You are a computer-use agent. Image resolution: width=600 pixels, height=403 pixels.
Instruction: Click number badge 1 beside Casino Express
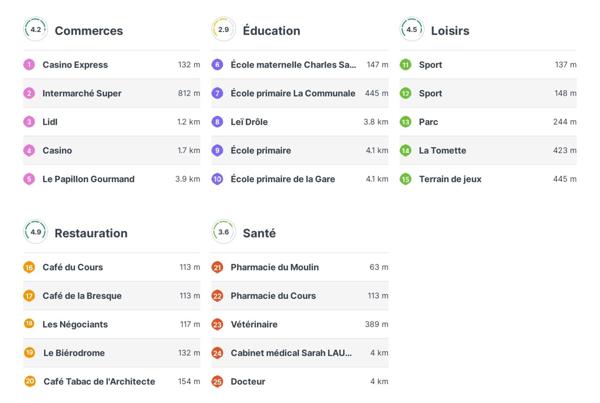(29, 65)
